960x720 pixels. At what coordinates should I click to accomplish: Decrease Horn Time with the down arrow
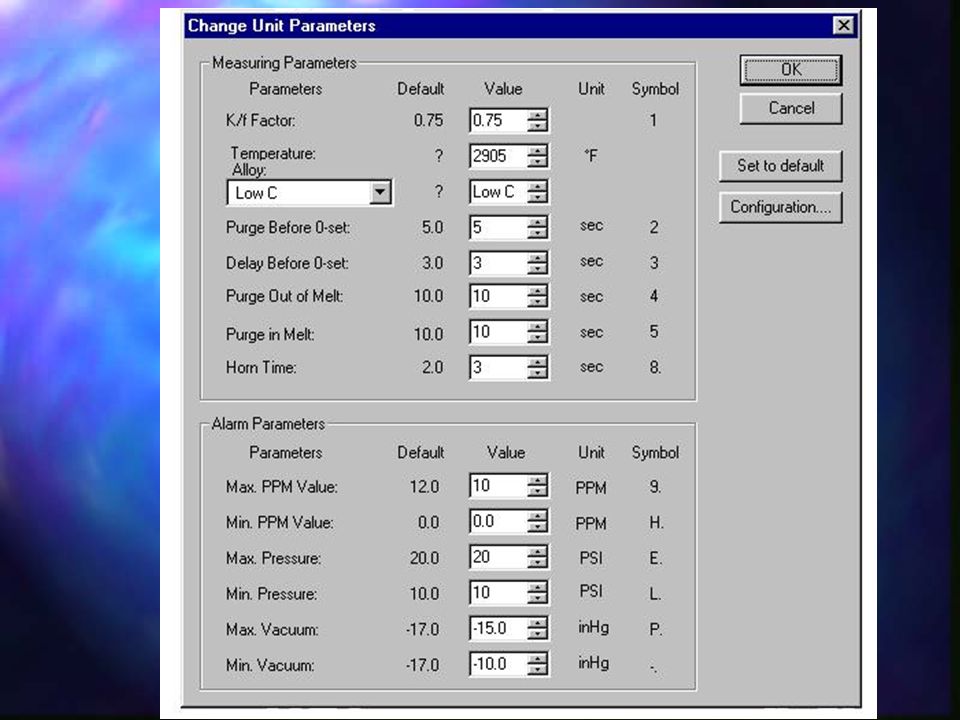coord(538,373)
